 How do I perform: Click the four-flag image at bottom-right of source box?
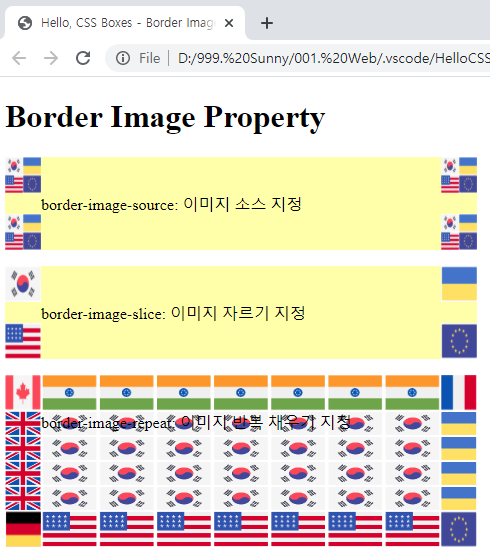click(459, 232)
